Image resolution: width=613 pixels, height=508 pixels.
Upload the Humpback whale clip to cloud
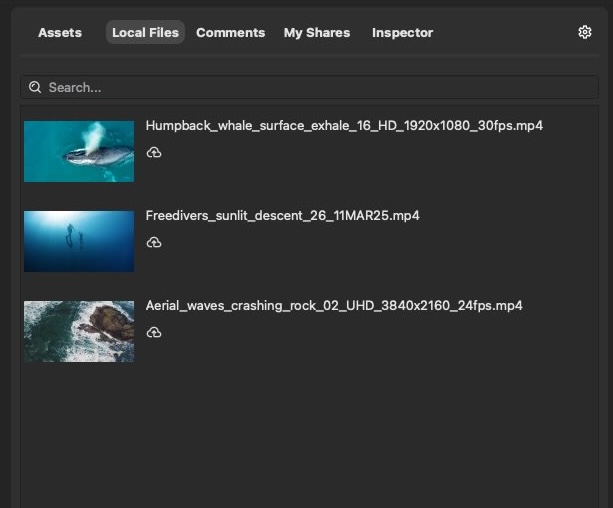(x=154, y=153)
